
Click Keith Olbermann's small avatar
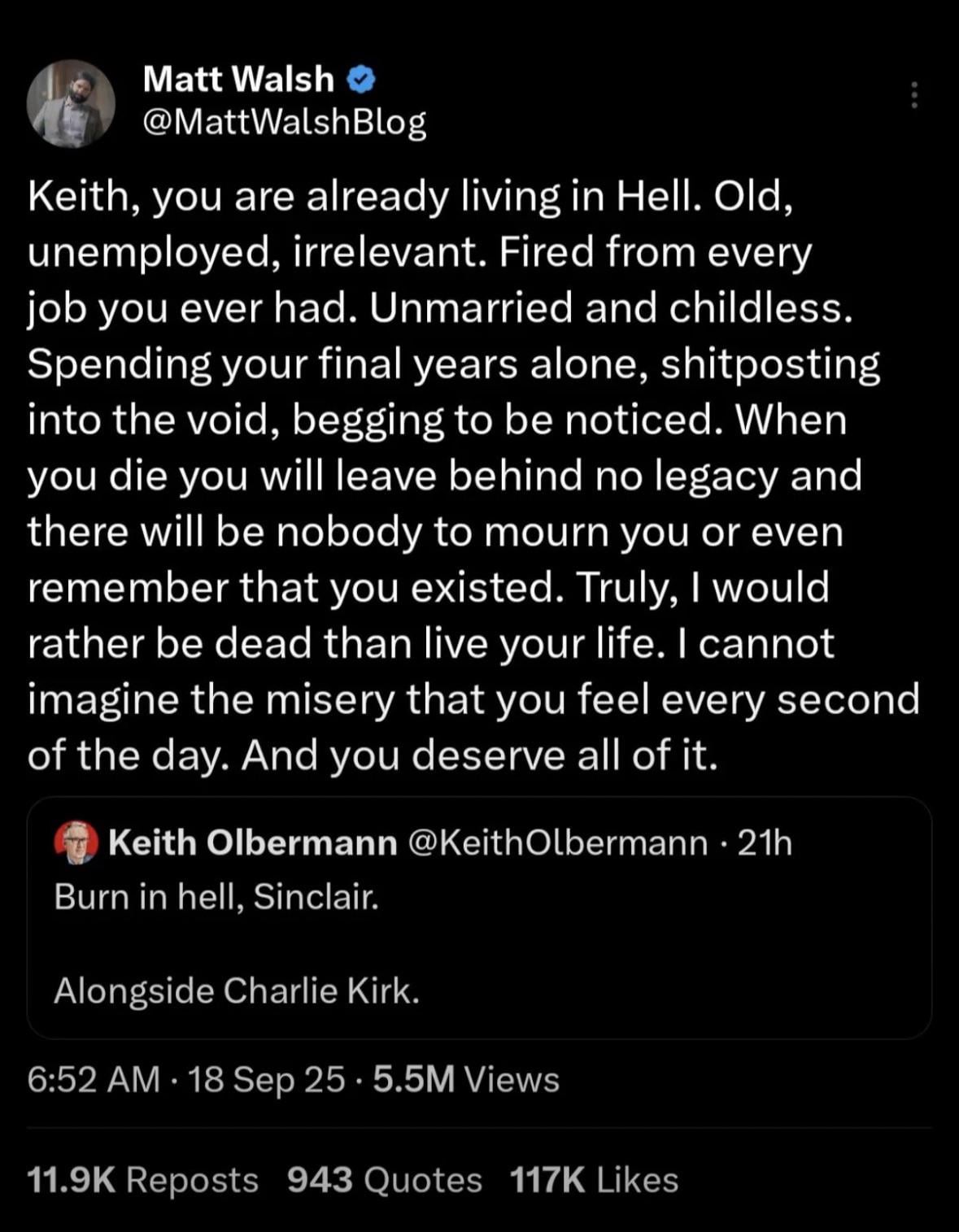76,843
